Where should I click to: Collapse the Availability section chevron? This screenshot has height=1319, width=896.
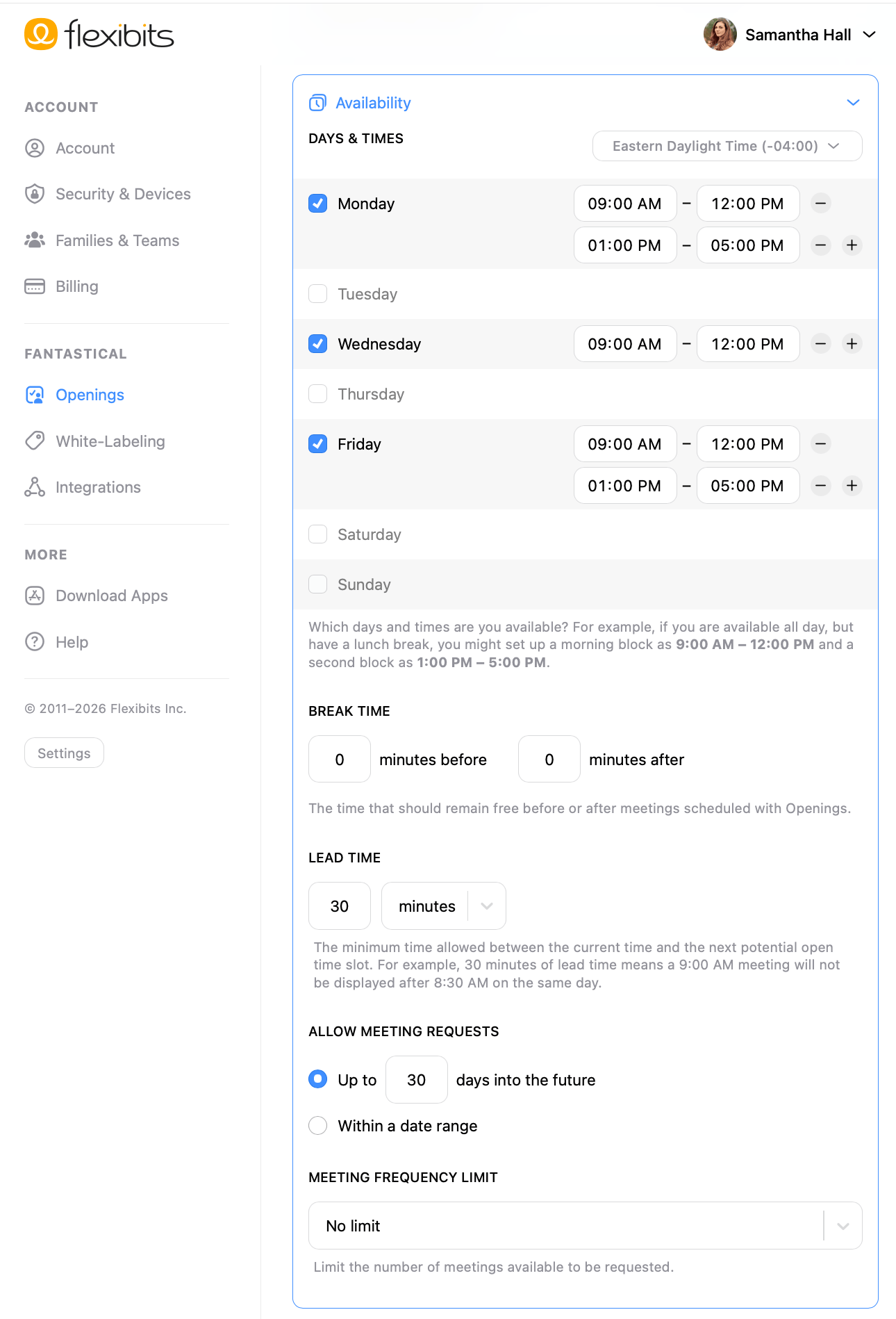(x=853, y=103)
